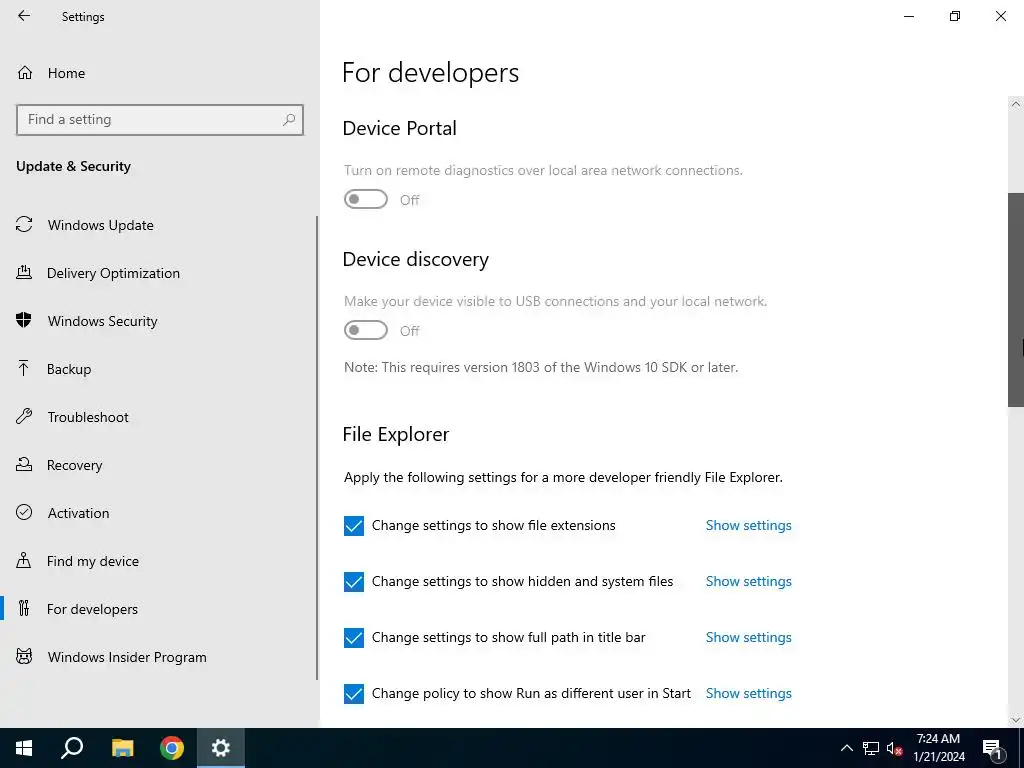The image size is (1024, 768).
Task: Click the Backup arrow icon
Action: pos(24,368)
